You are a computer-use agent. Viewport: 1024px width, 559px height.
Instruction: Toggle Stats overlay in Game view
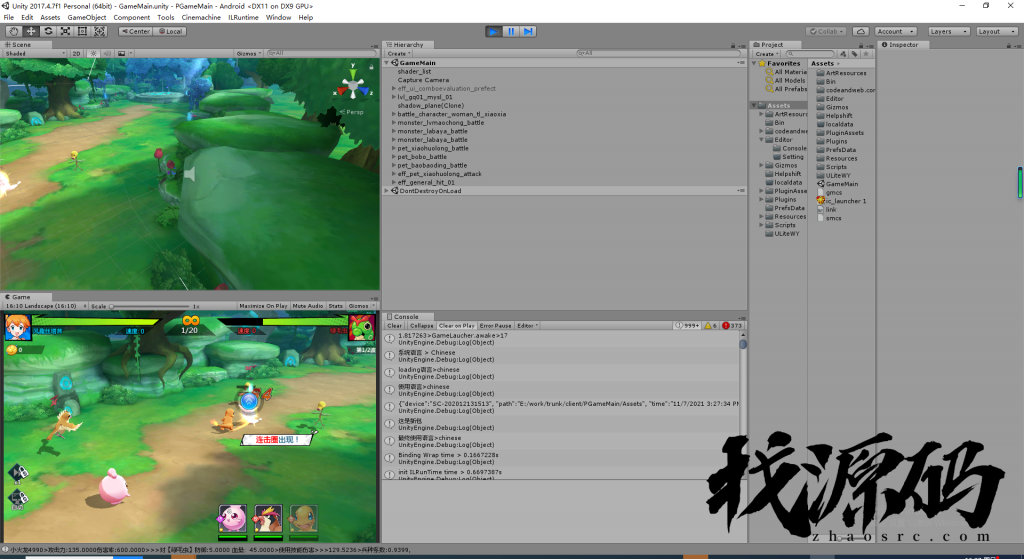(x=336, y=306)
